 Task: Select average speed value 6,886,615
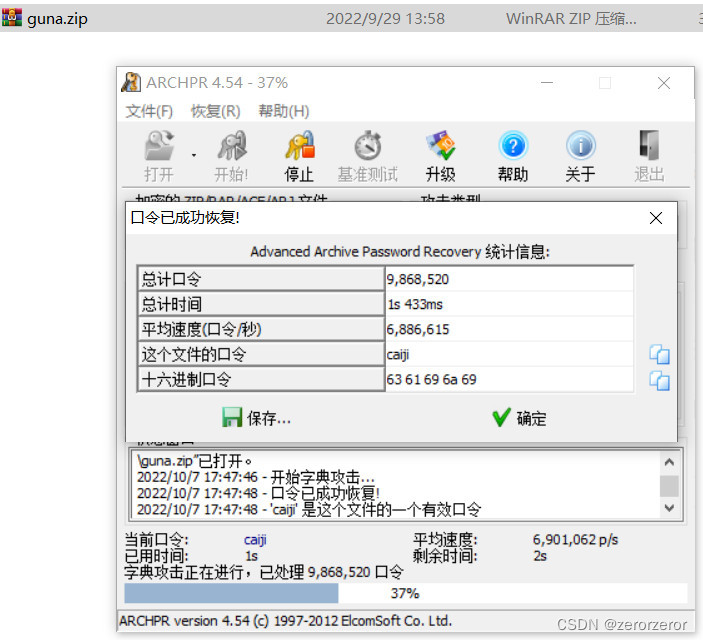pyautogui.click(x=509, y=329)
